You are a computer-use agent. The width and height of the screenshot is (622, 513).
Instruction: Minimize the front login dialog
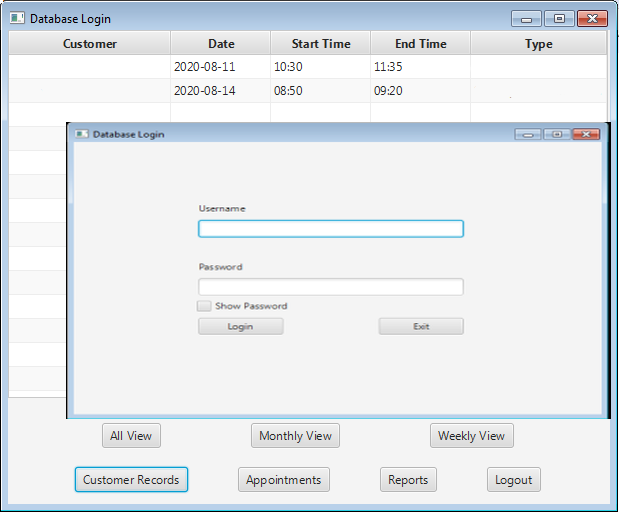(x=528, y=134)
